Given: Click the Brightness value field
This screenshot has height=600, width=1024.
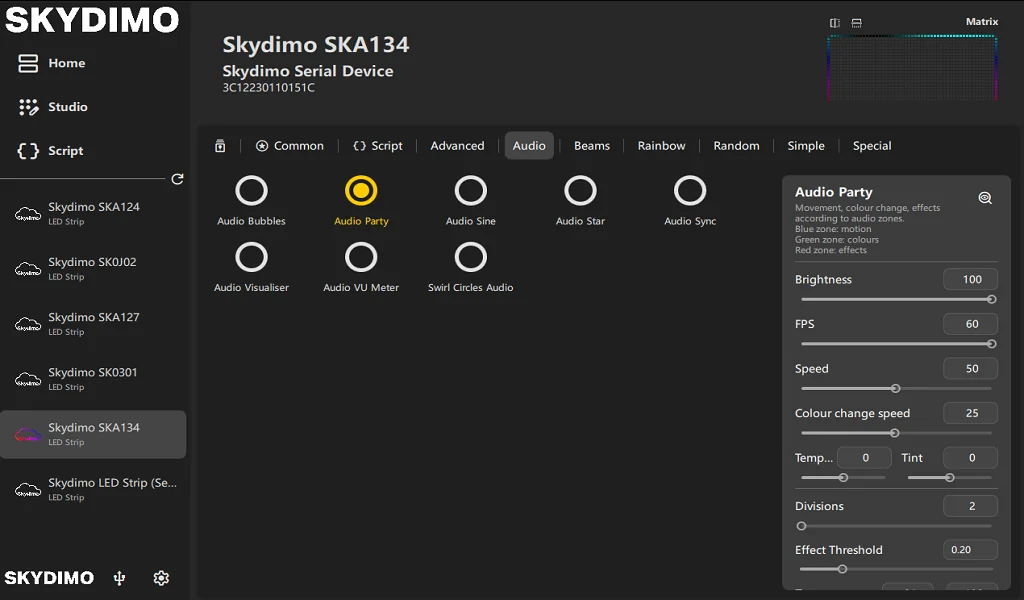Looking at the screenshot, I should click(x=970, y=280).
